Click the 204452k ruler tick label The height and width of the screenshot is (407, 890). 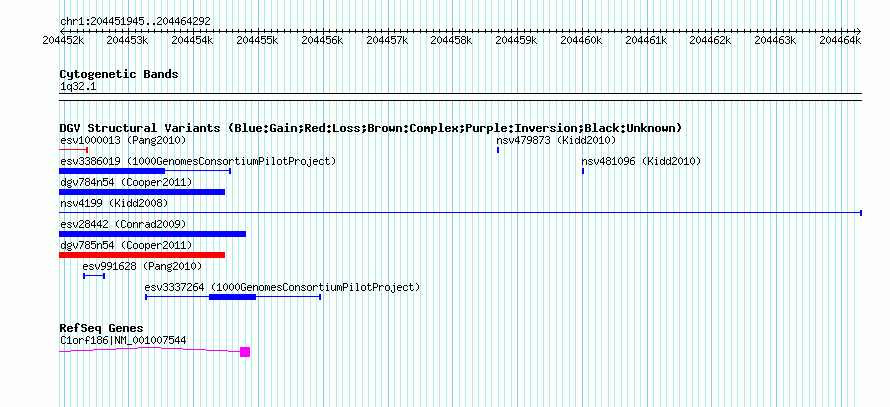pyautogui.click(x=64, y=40)
